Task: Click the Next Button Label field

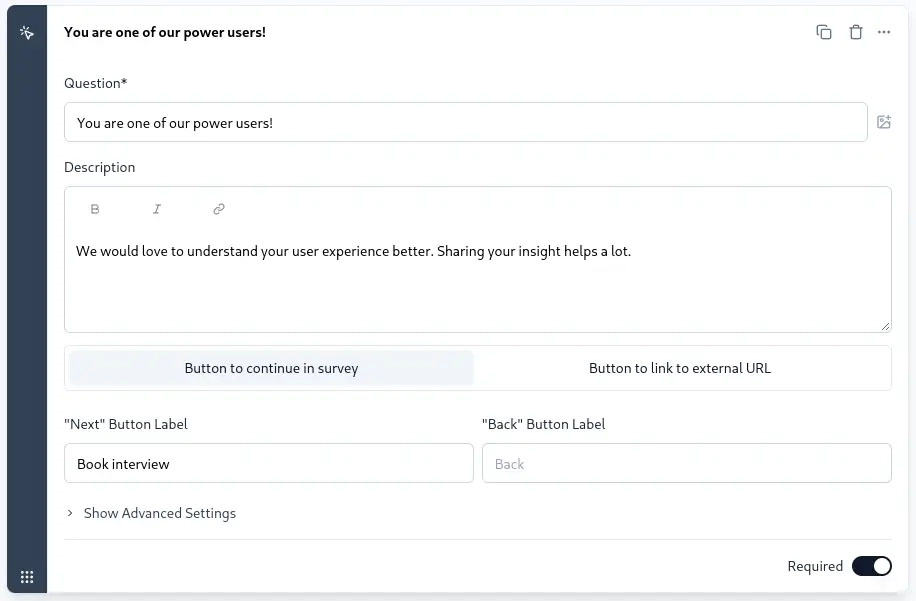Action: point(269,463)
